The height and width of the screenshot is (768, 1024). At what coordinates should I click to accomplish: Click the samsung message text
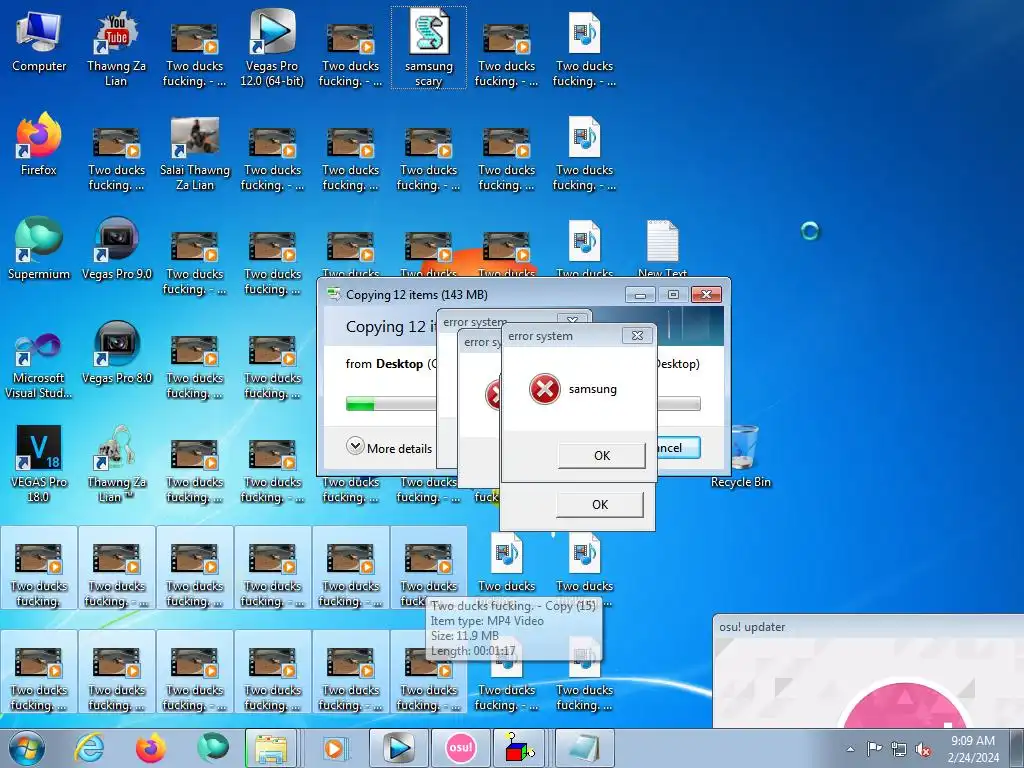coord(592,389)
